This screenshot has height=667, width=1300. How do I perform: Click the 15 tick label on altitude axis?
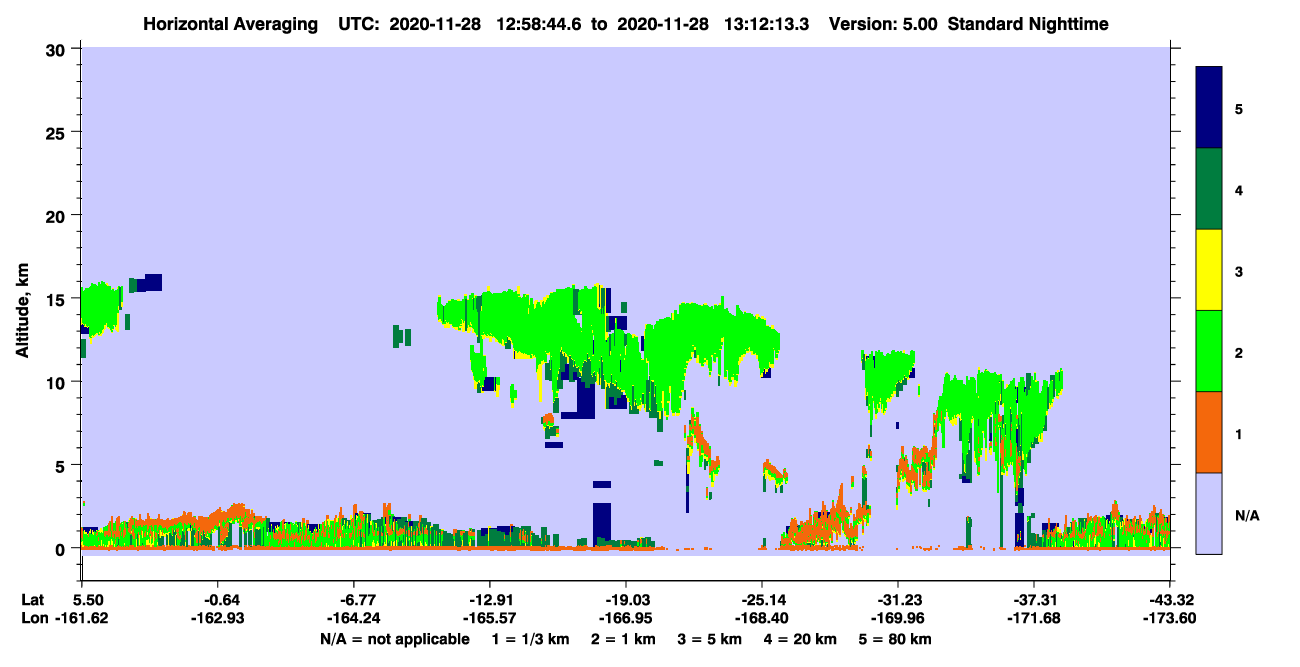[x=59, y=299]
